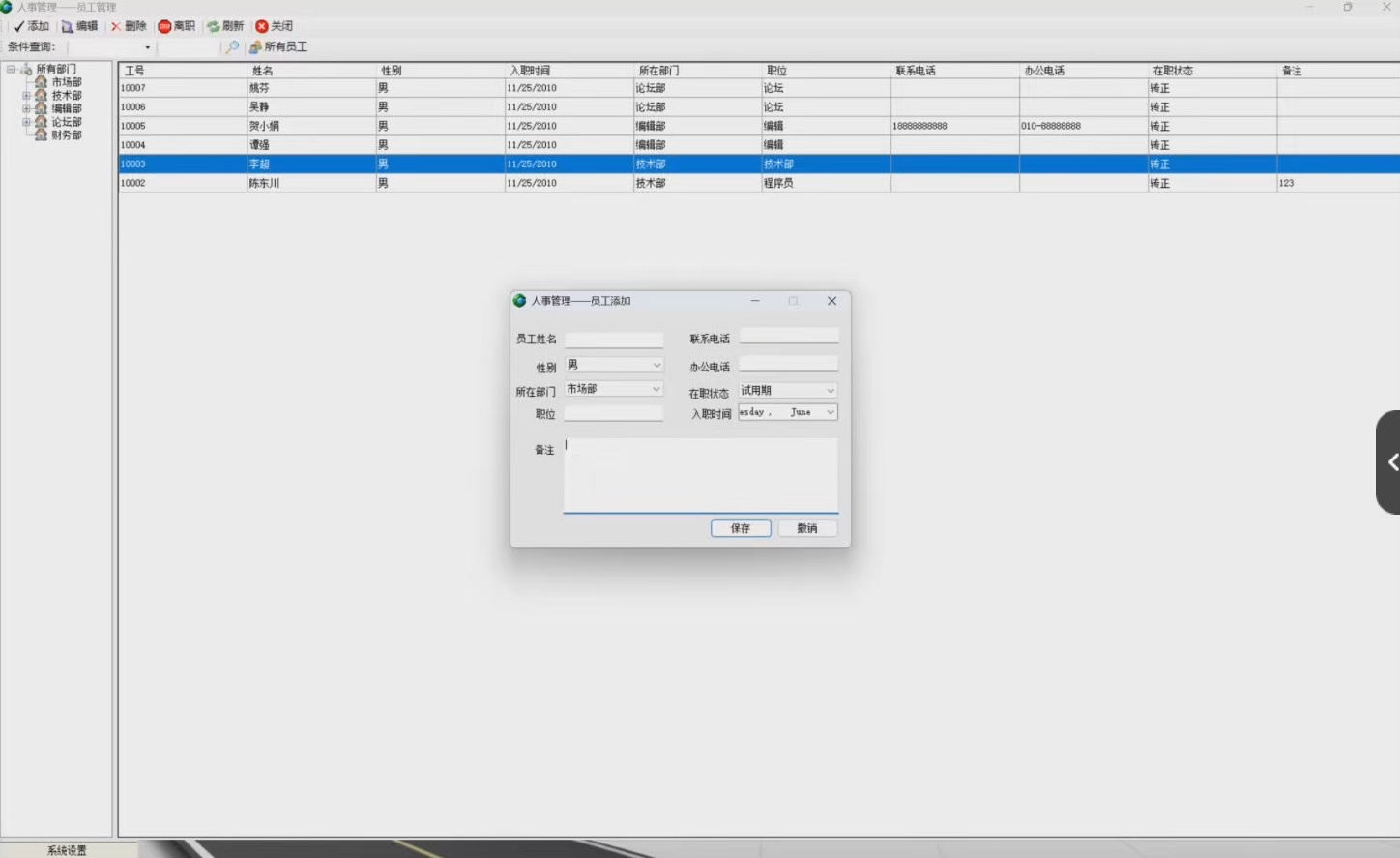Select employee row 10006
The width and height of the screenshot is (1400, 858).
pos(759,107)
